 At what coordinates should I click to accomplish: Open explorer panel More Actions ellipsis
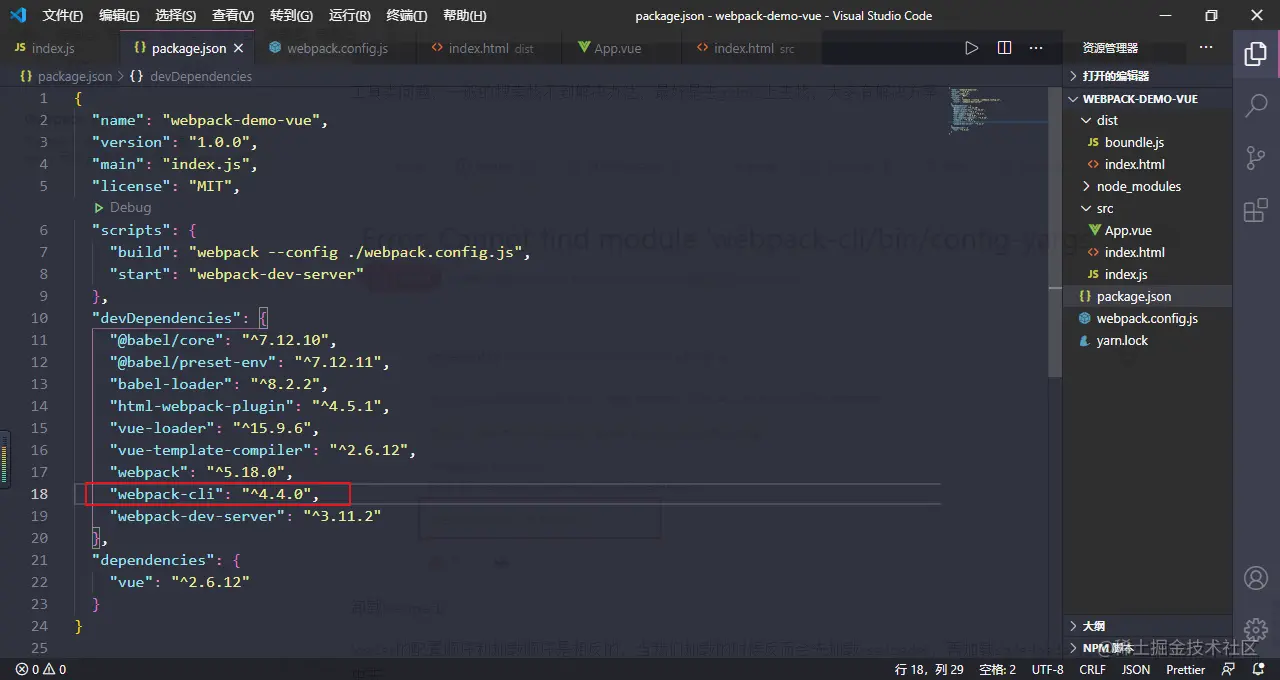coord(1207,48)
